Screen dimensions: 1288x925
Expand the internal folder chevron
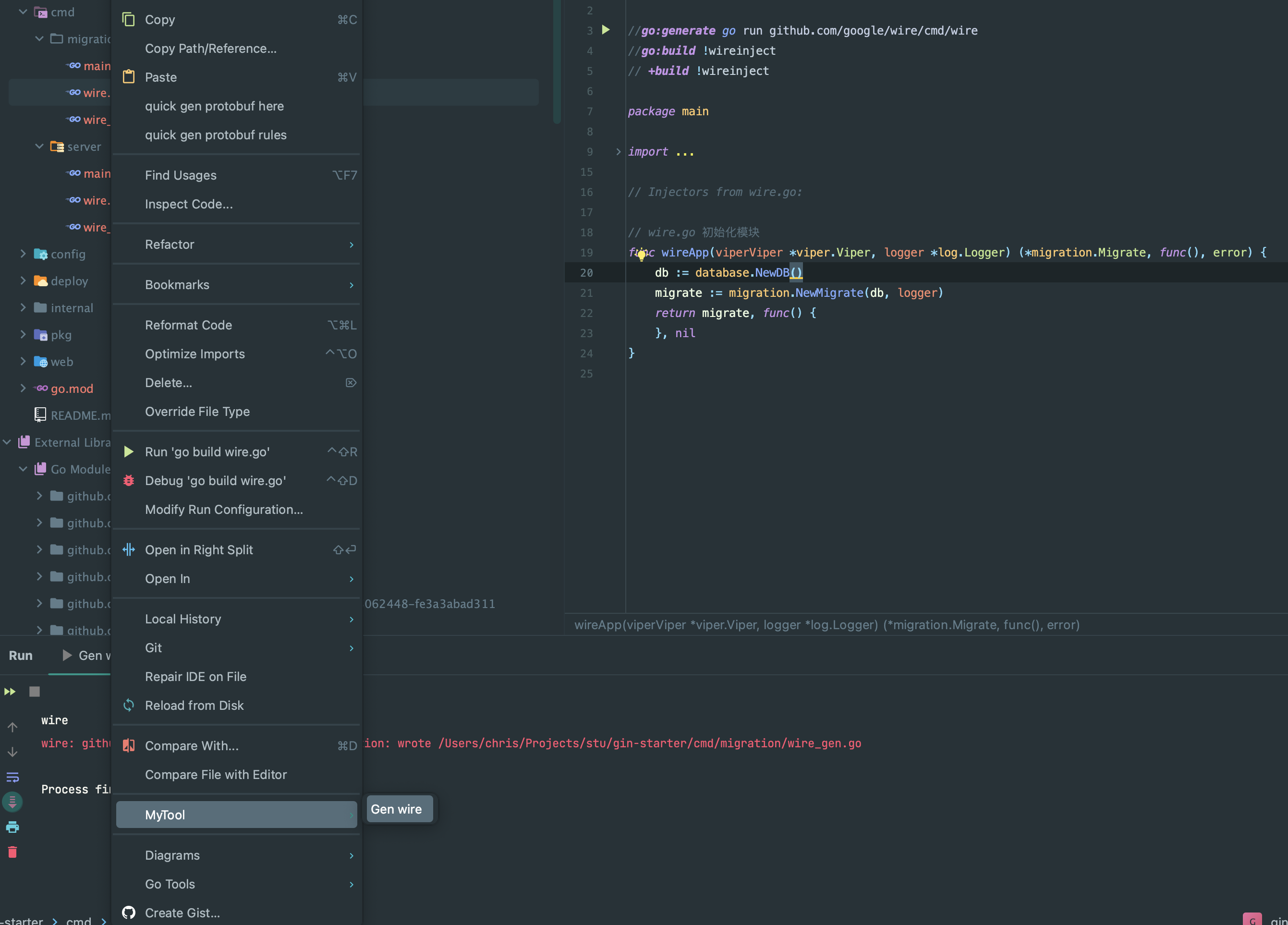pos(23,307)
